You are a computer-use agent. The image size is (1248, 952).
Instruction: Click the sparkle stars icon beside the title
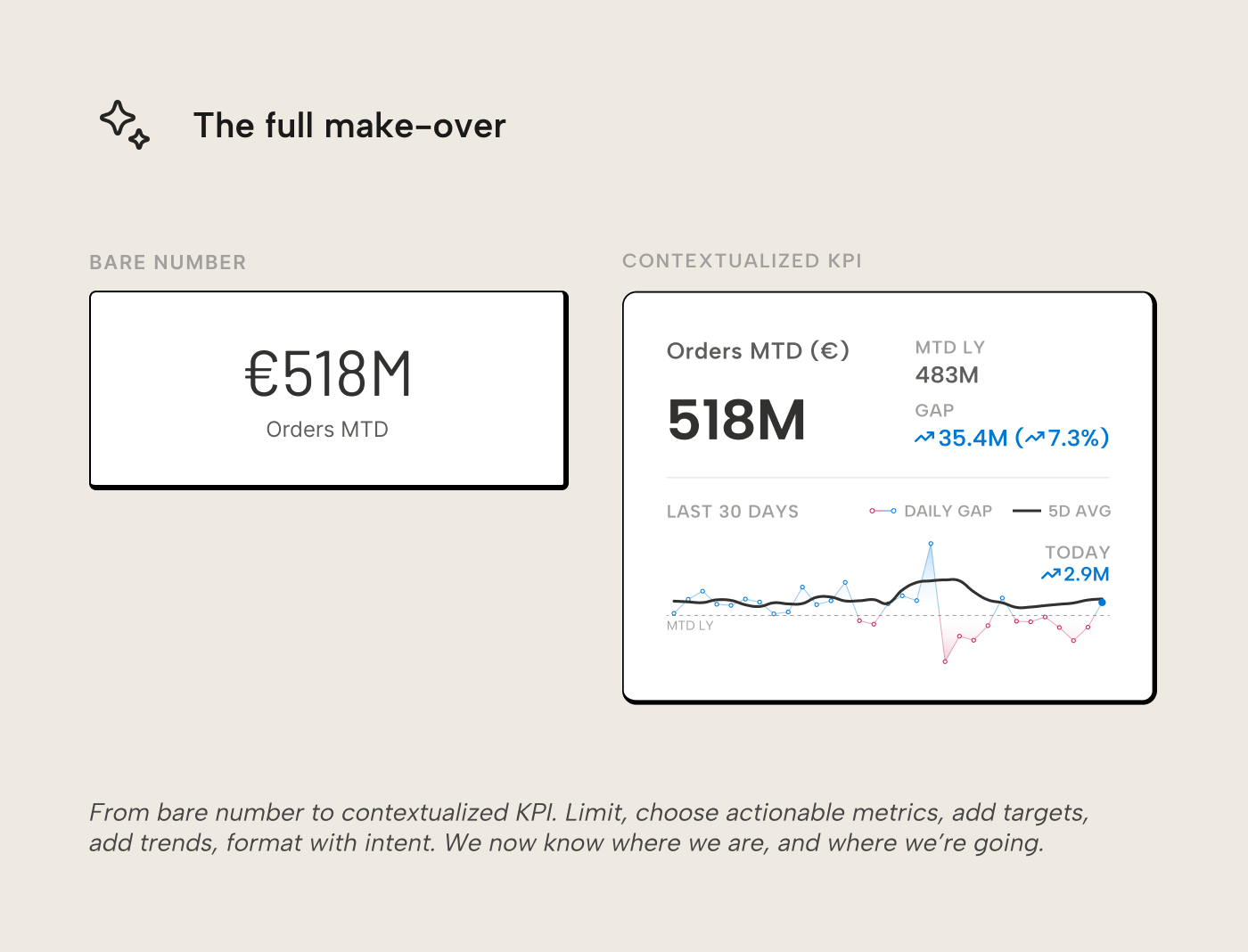pyautogui.click(x=125, y=125)
